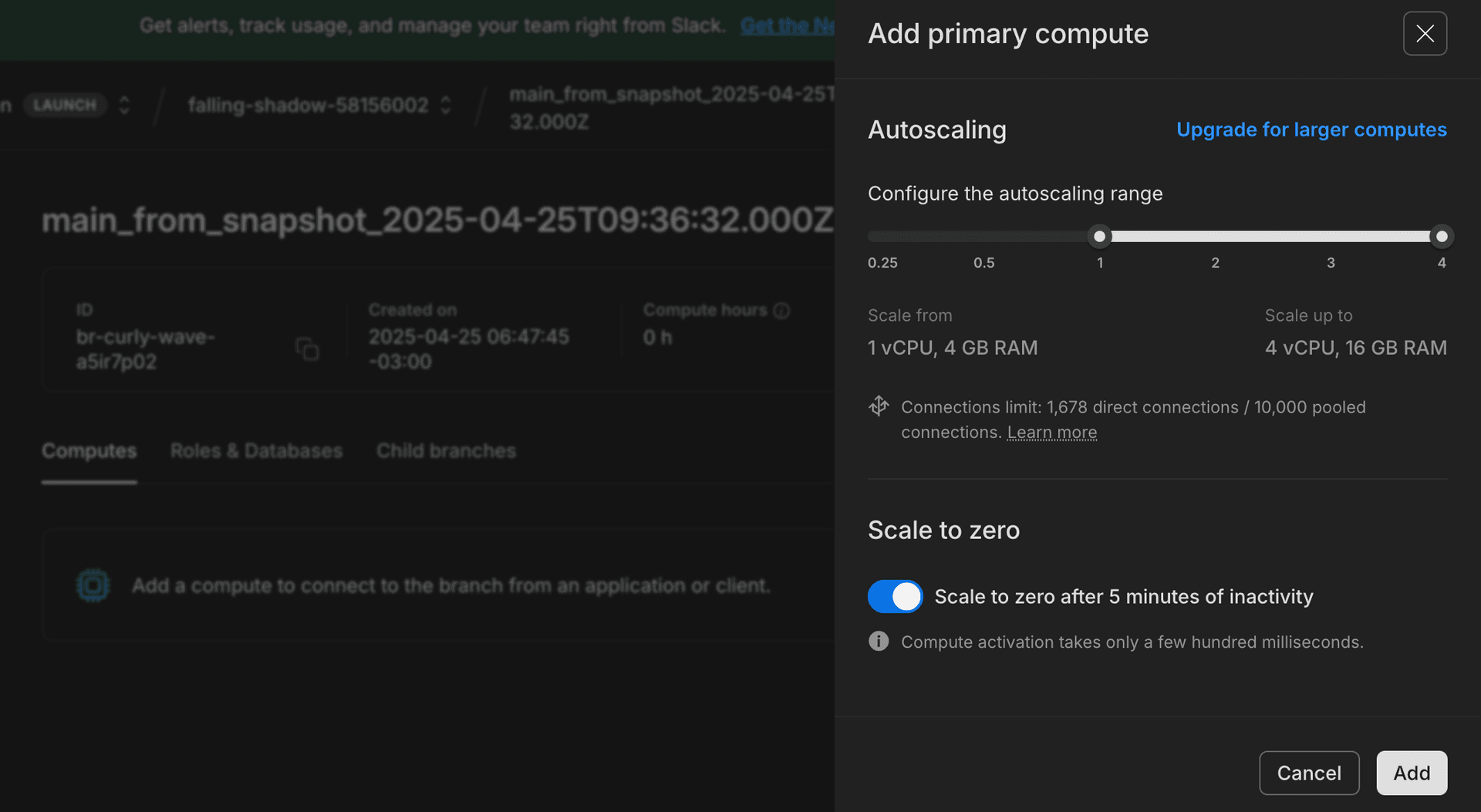
Task: Click the info icon next to Compute hours
Action: pyautogui.click(x=782, y=311)
